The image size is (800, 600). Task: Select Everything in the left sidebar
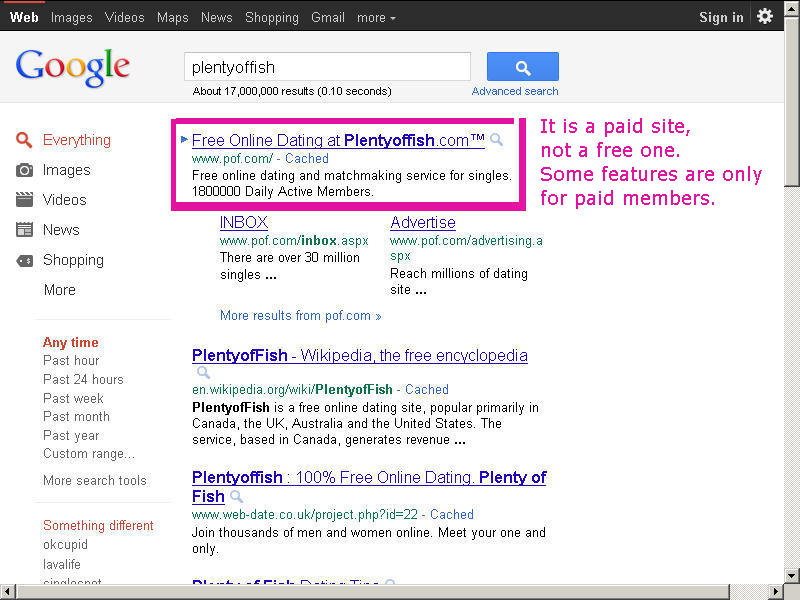click(x=77, y=140)
